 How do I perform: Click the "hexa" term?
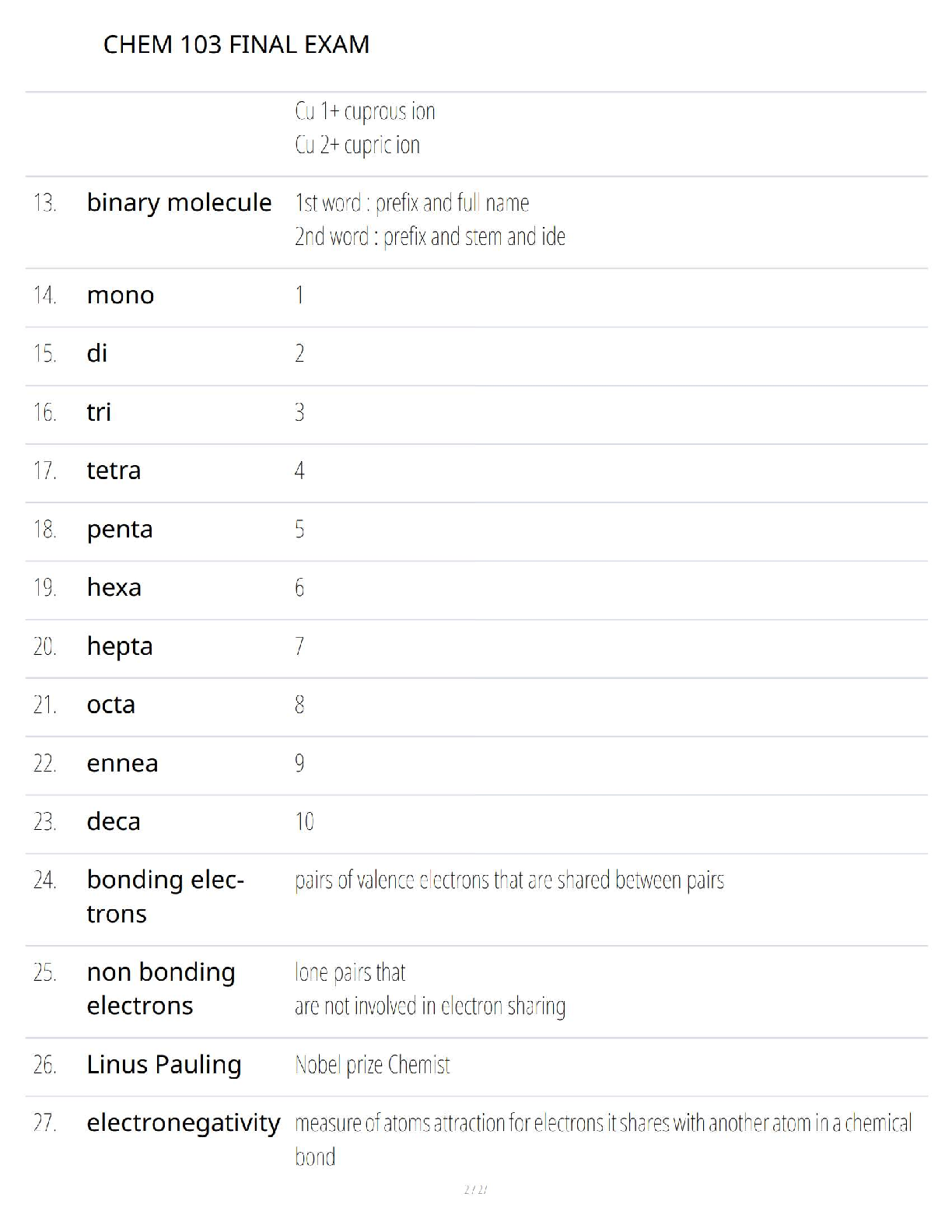tap(114, 587)
